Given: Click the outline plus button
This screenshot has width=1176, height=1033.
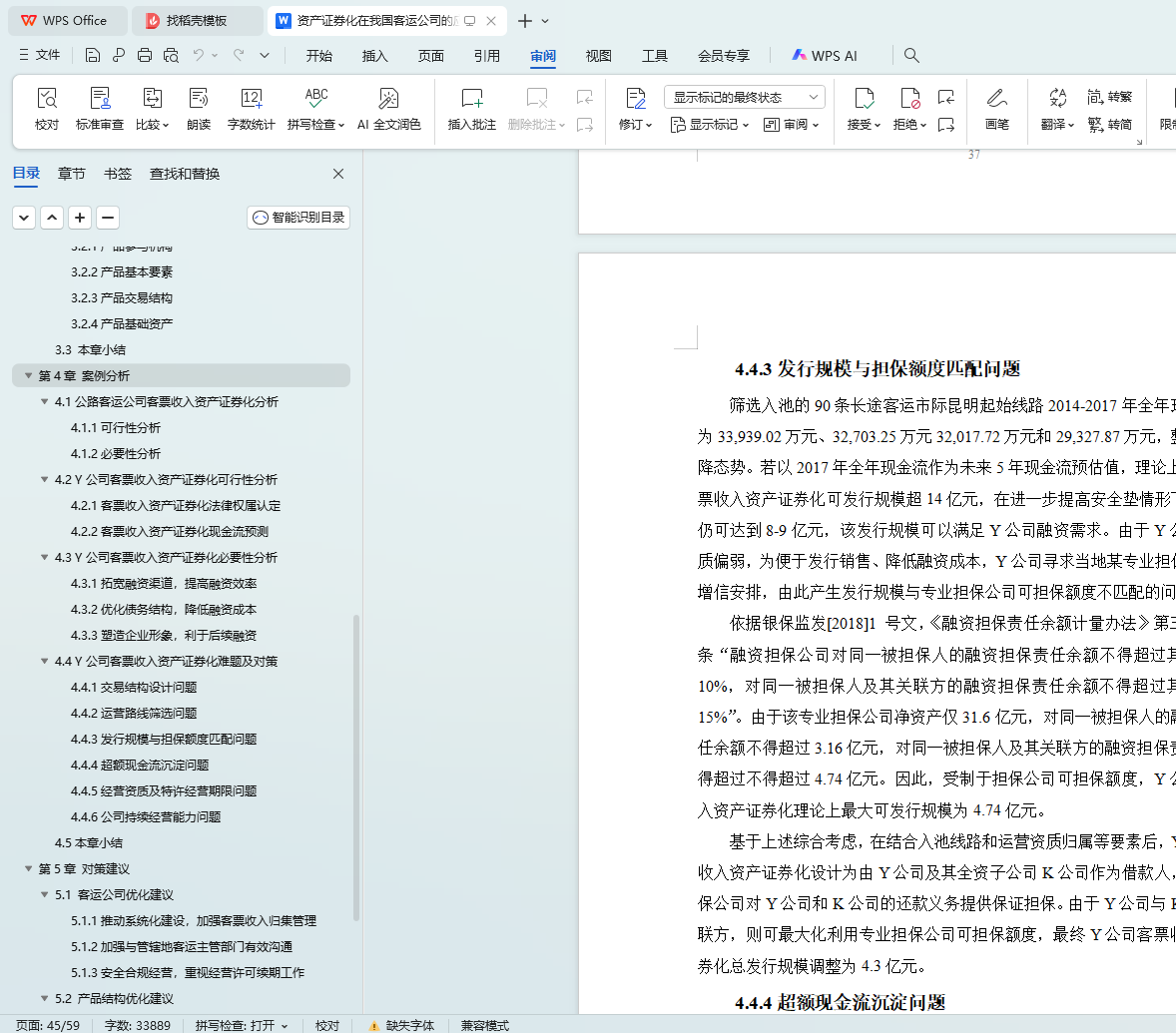Looking at the screenshot, I should [x=80, y=218].
